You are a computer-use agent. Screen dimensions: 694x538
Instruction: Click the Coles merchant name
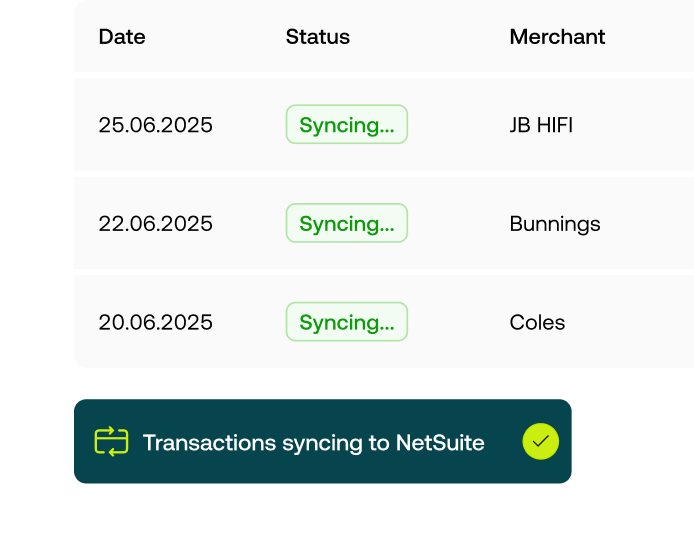pyautogui.click(x=537, y=322)
